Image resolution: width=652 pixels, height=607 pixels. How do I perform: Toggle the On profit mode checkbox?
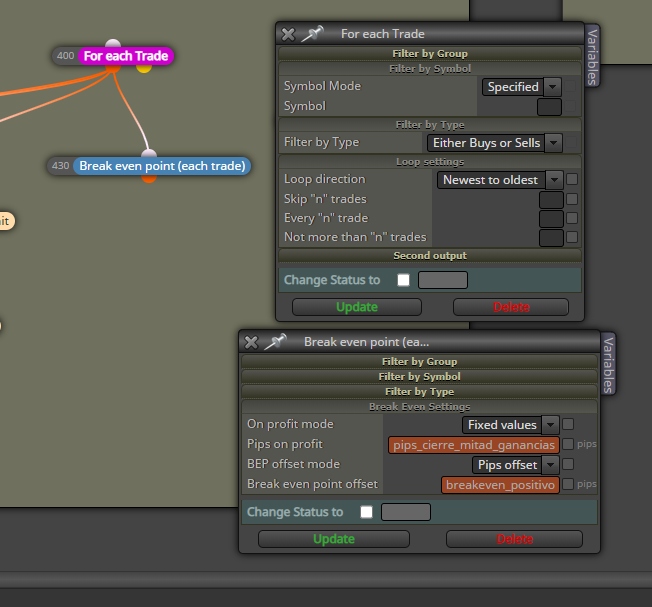point(568,424)
